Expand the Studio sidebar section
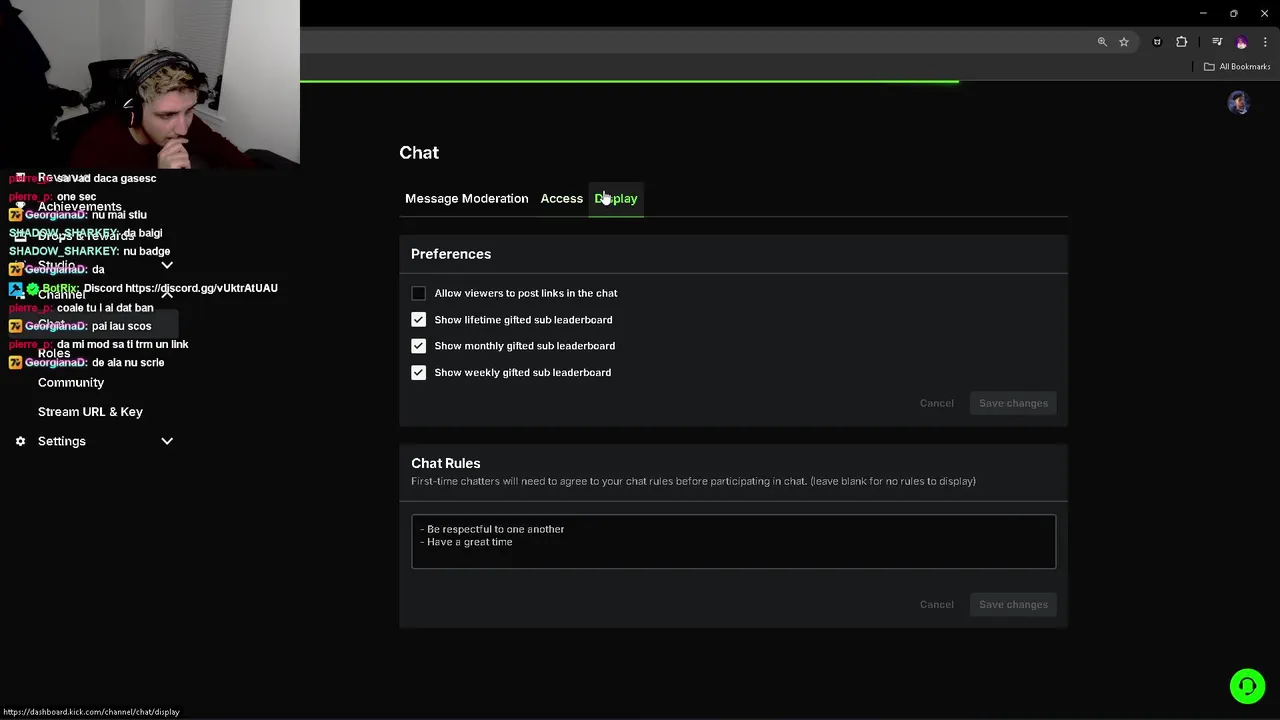Screen dimensions: 1280x720 tap(167, 266)
